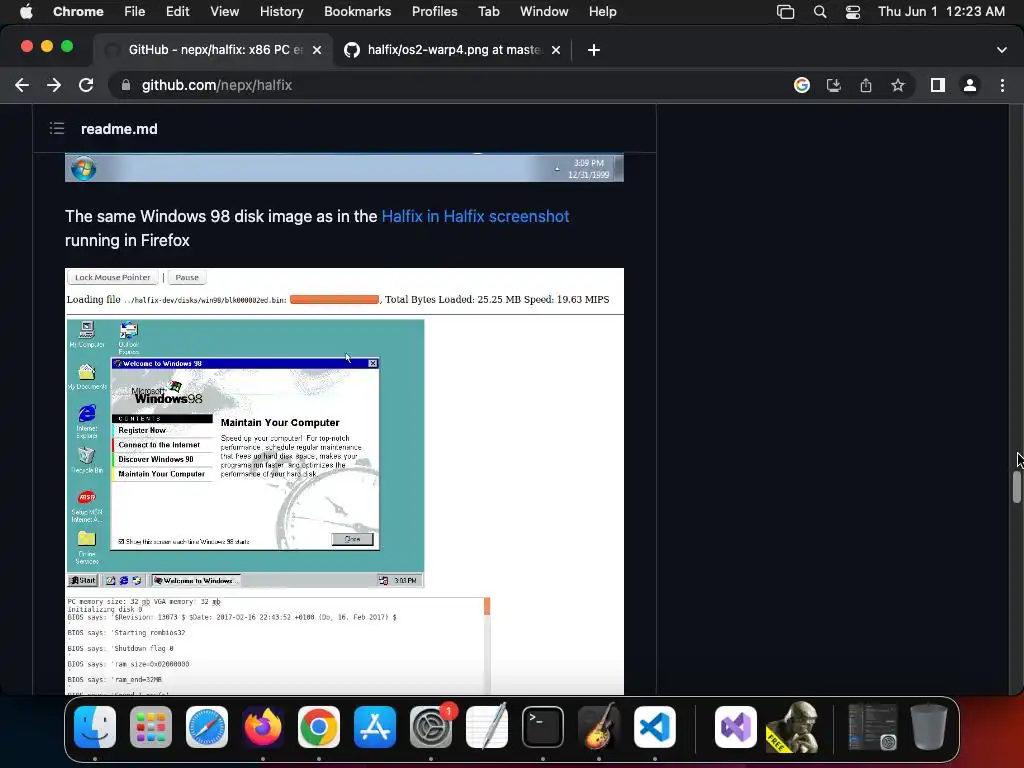Open Chrome application menu
The height and width of the screenshot is (768, 1024).
point(78,12)
